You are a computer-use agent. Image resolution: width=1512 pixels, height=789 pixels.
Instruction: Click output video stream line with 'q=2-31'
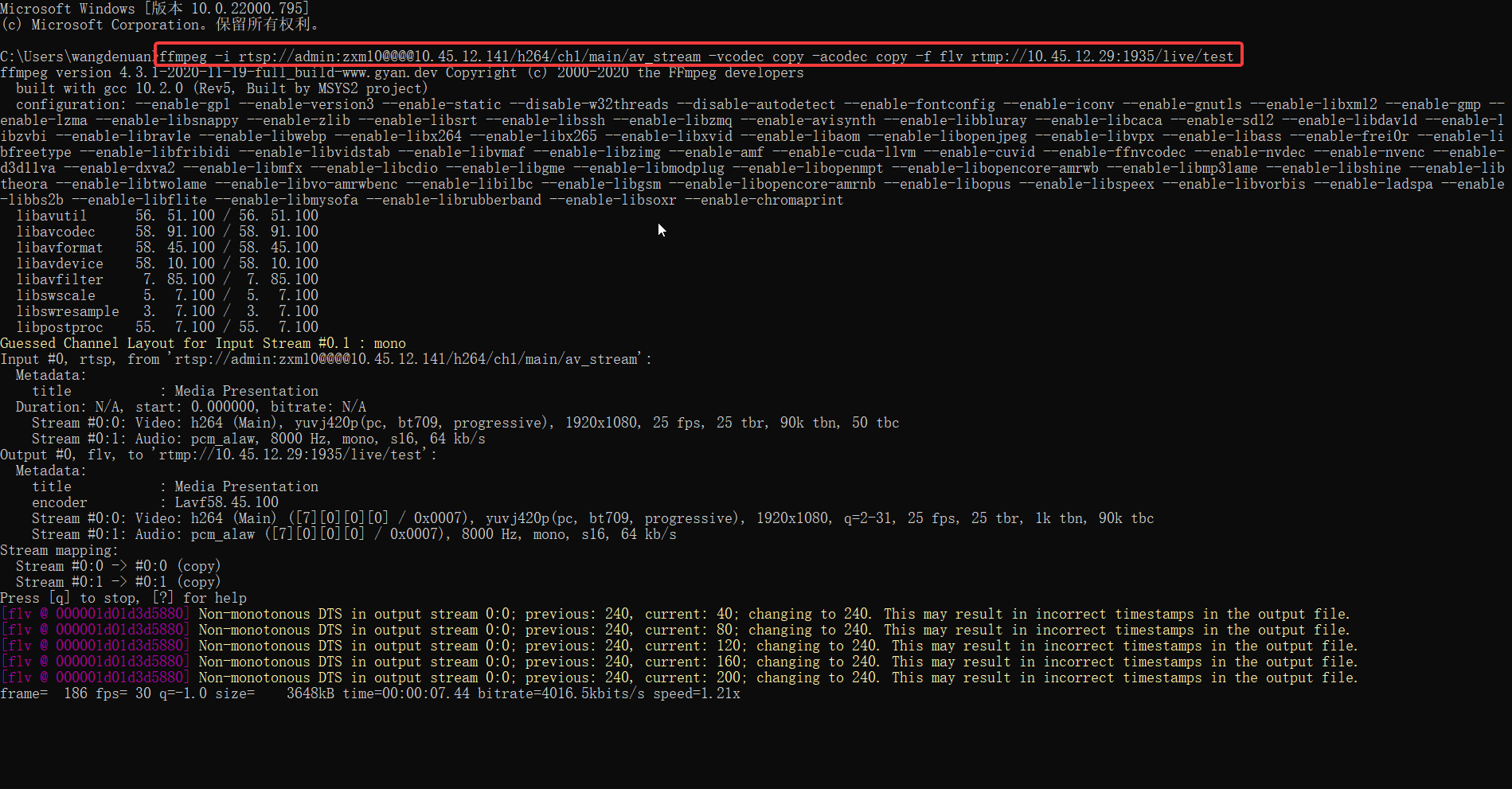[593, 518]
